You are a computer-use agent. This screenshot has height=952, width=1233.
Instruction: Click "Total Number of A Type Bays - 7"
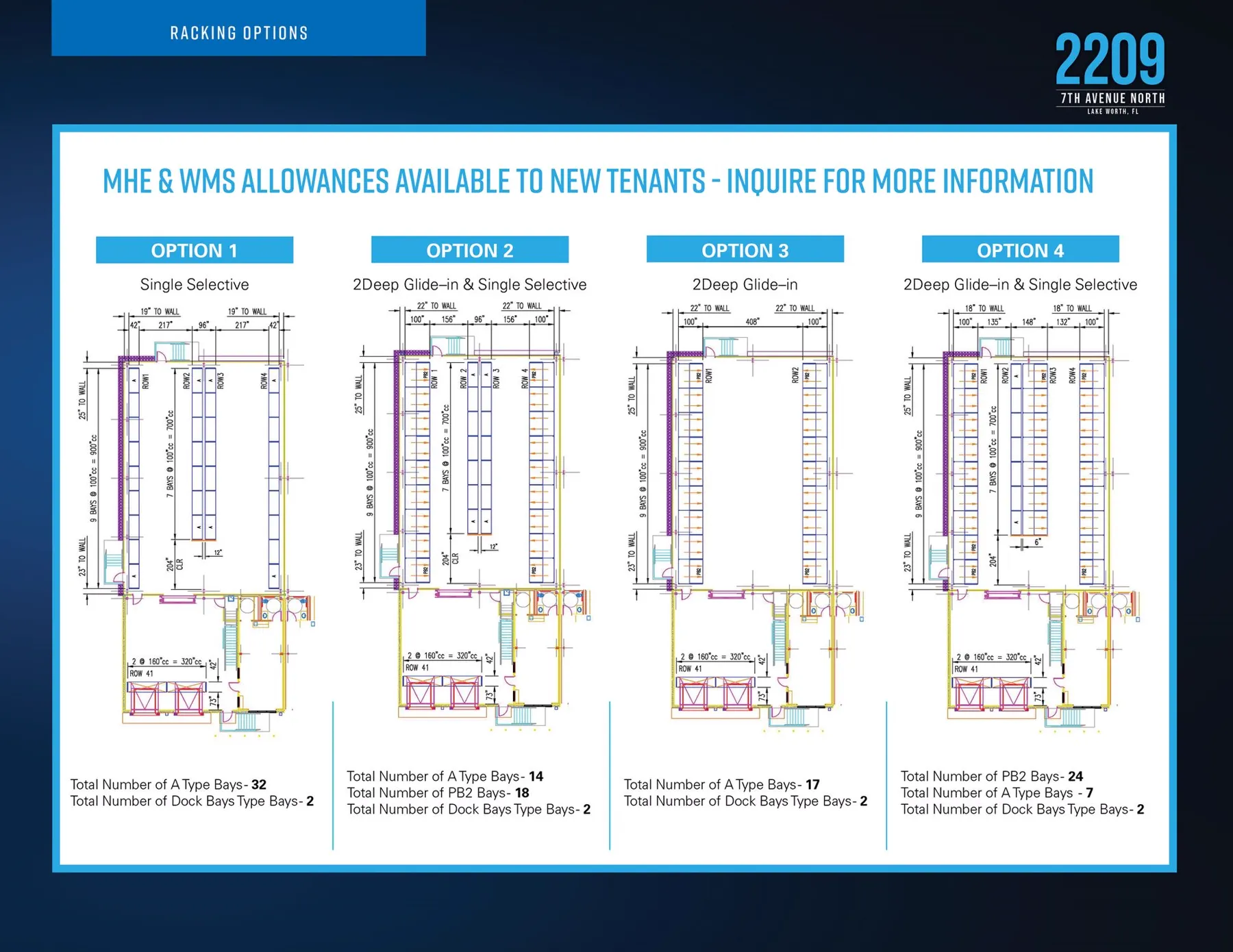tap(997, 793)
